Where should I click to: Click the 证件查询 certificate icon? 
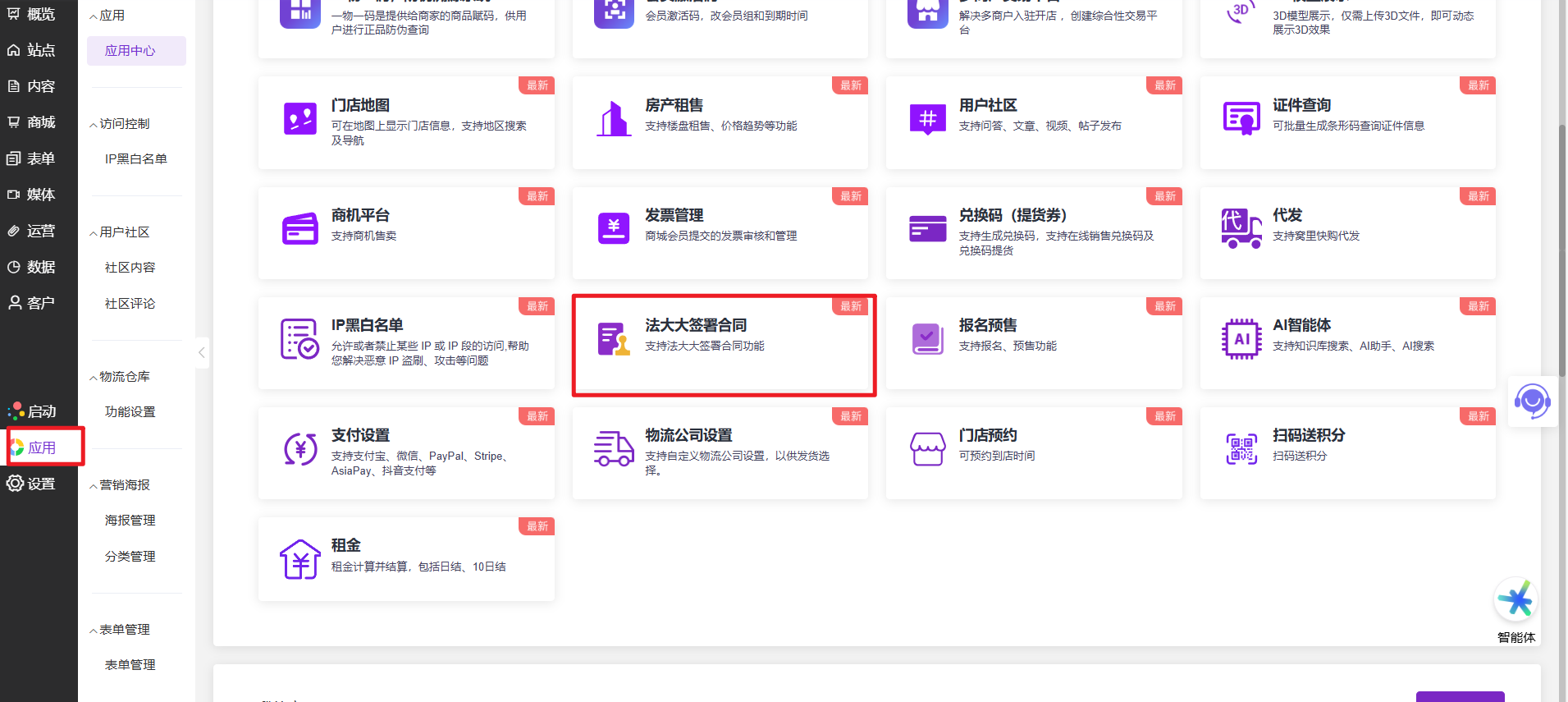tap(1241, 119)
